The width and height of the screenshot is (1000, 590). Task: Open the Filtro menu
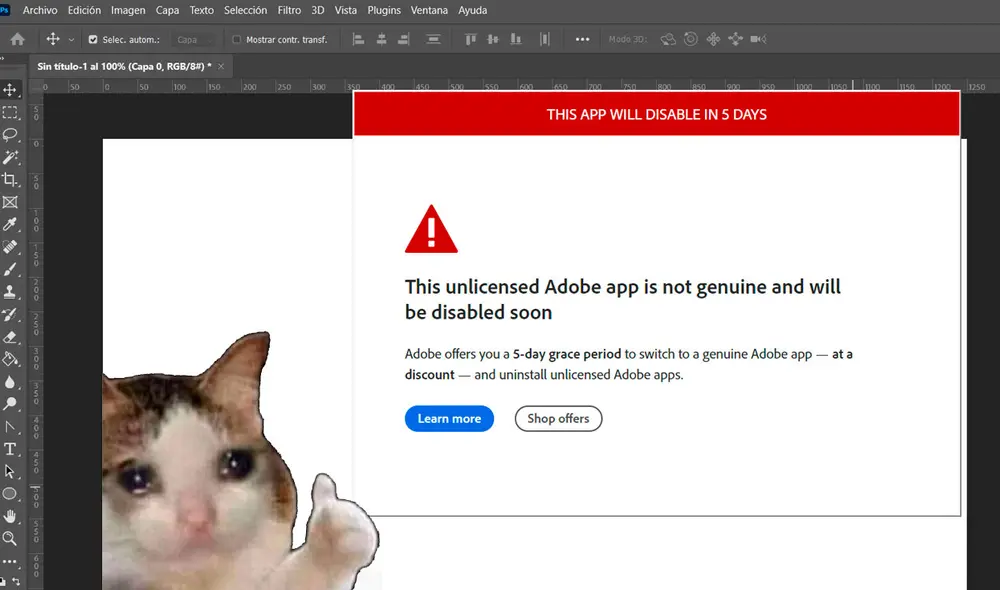(289, 10)
